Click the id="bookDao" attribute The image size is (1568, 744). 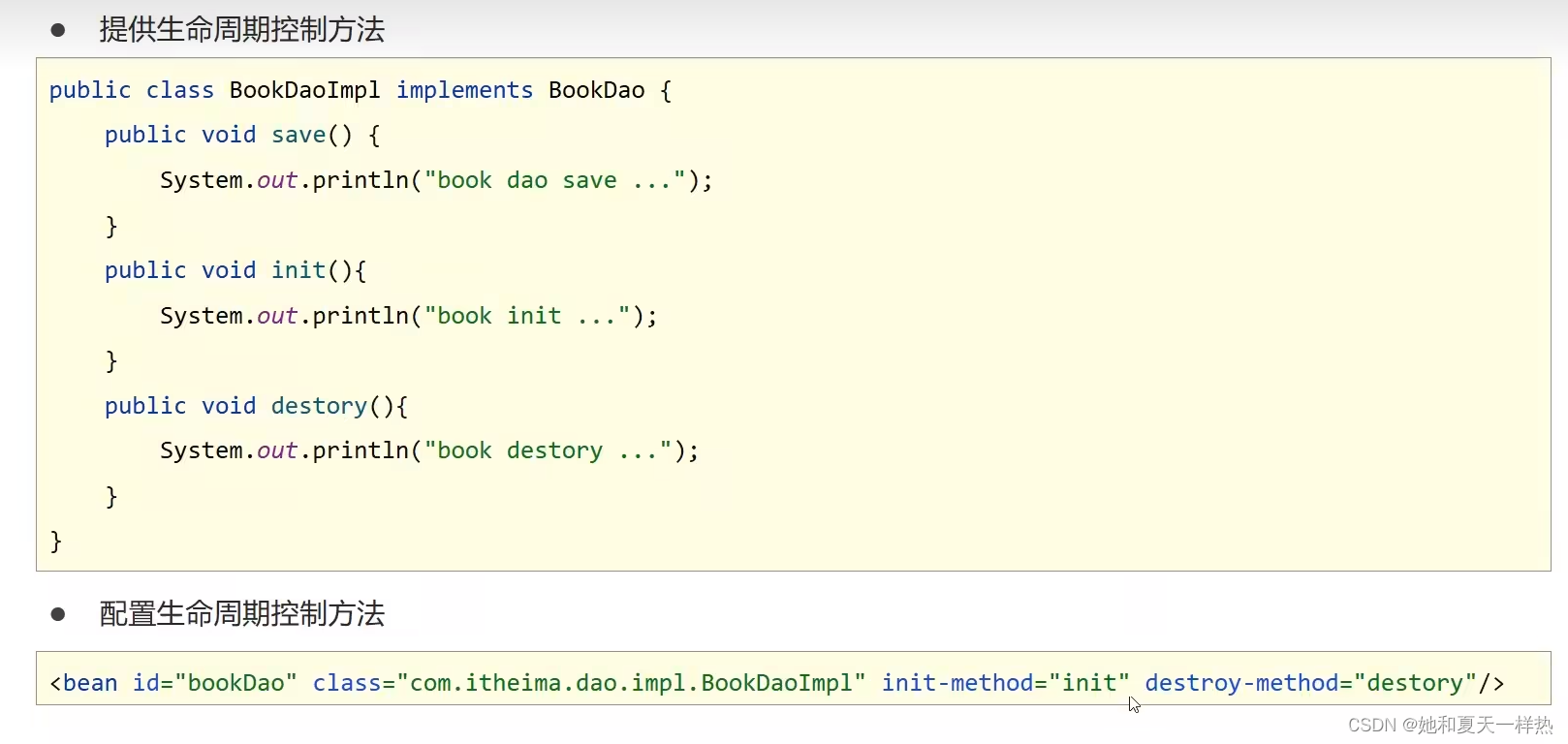tap(215, 683)
